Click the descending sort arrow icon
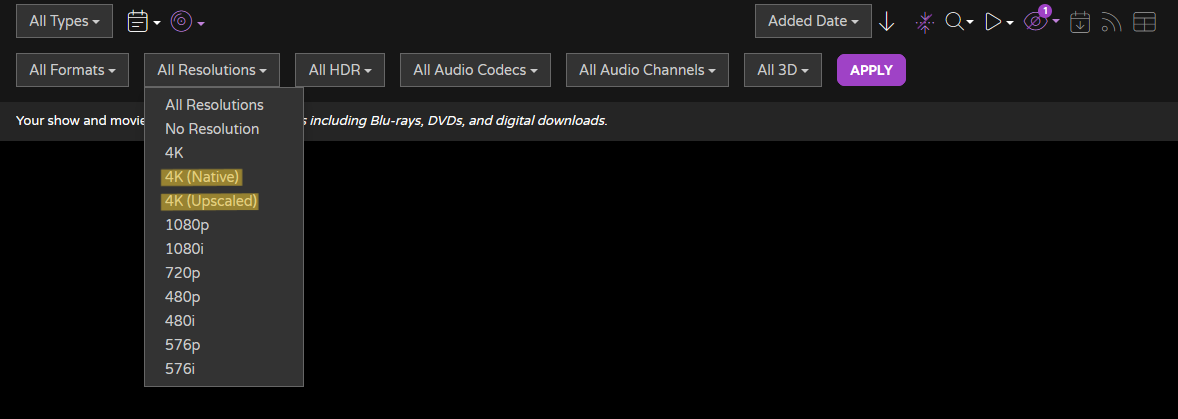1178x419 pixels. point(887,22)
